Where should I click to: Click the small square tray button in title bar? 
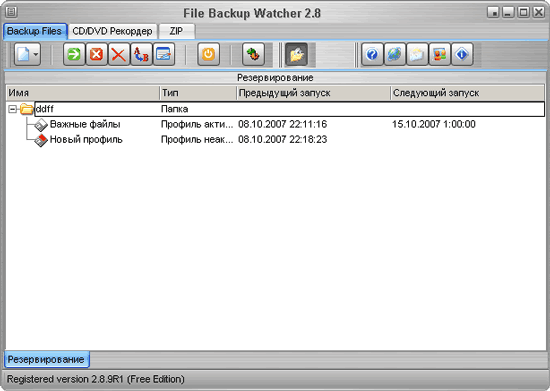pos(493,13)
